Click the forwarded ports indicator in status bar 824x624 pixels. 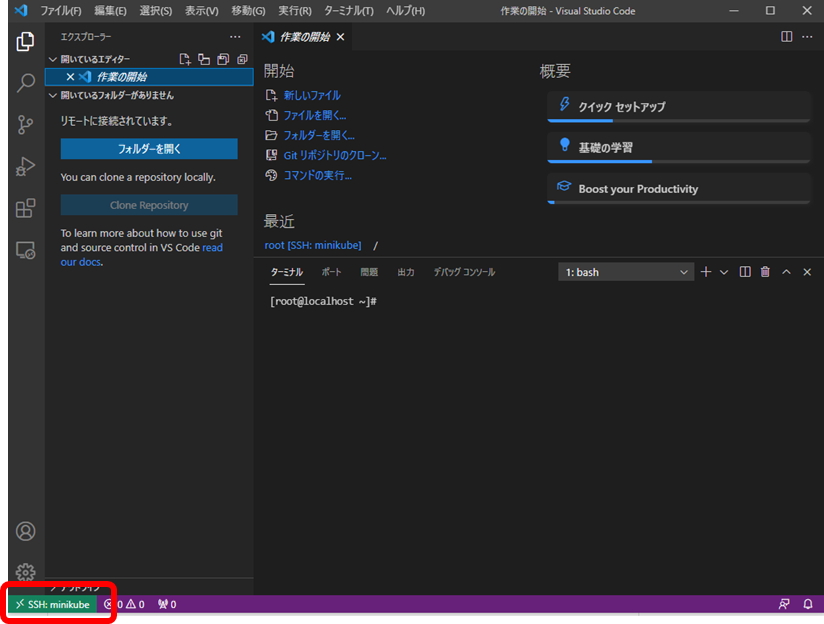pos(167,605)
